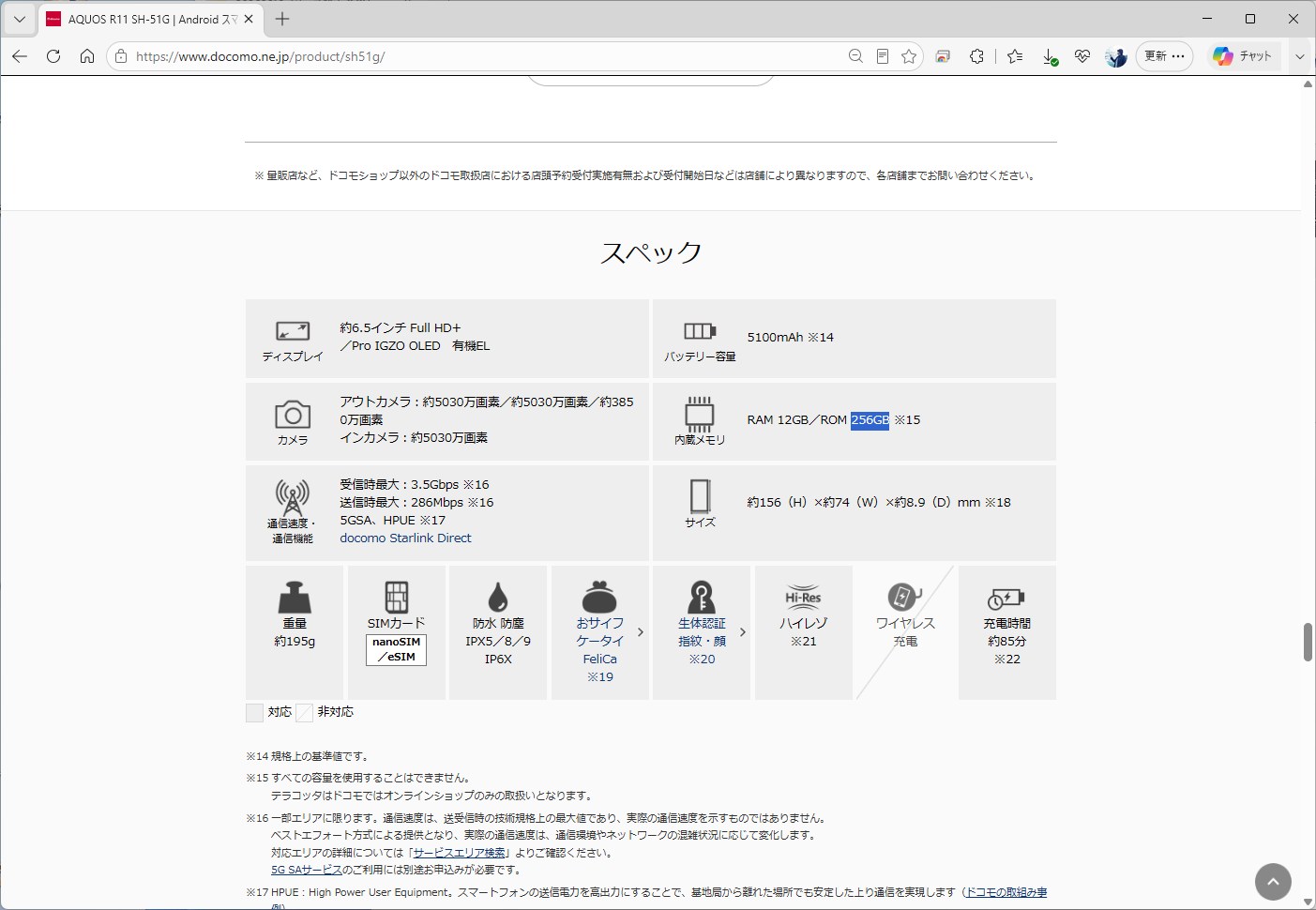Click the 5100mAh battery value
This screenshot has height=910, width=1316.
coord(775,337)
